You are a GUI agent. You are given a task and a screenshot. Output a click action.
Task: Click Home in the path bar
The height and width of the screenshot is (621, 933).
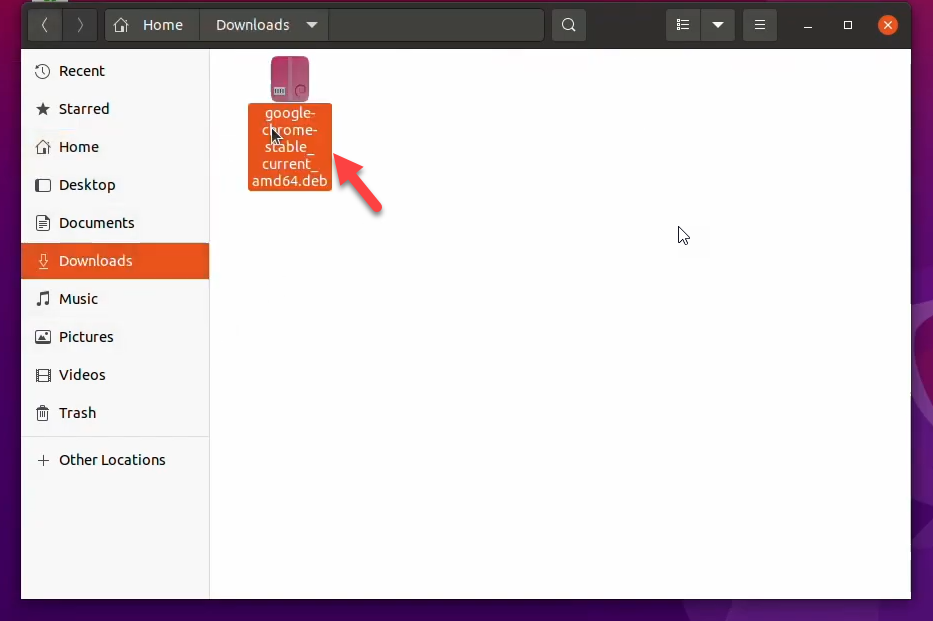coord(152,25)
